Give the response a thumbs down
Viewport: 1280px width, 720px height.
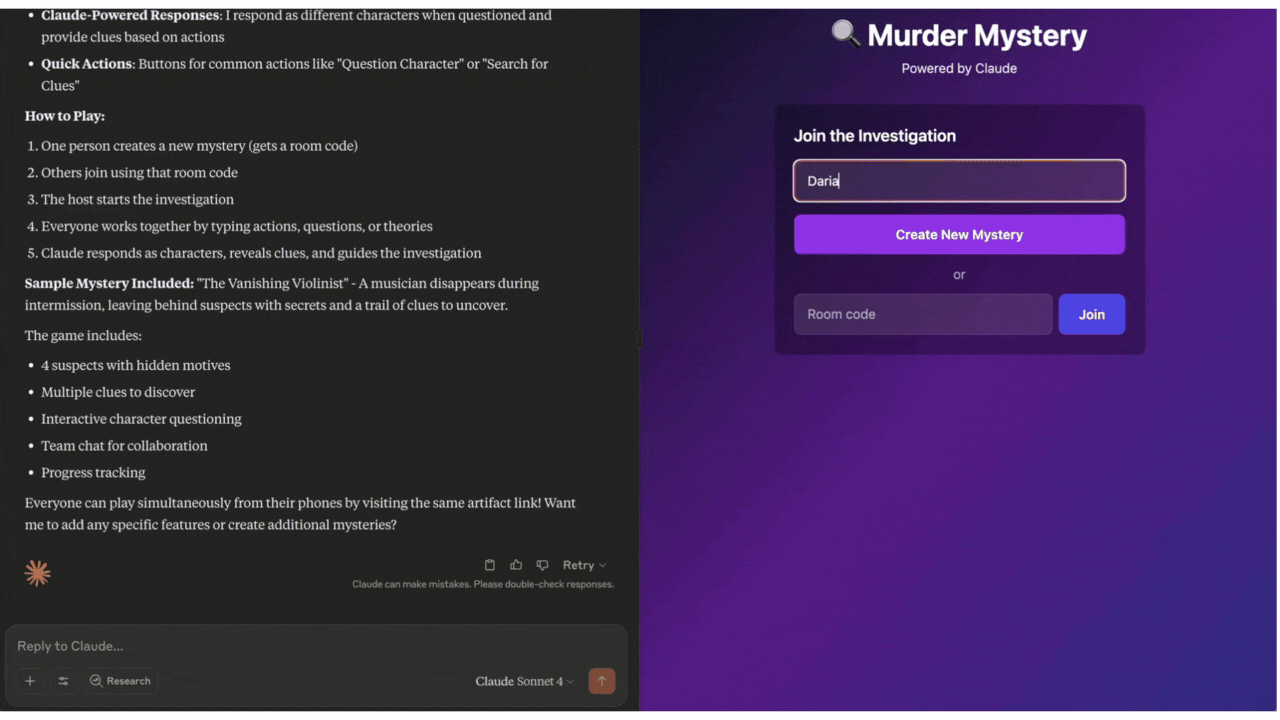542,565
